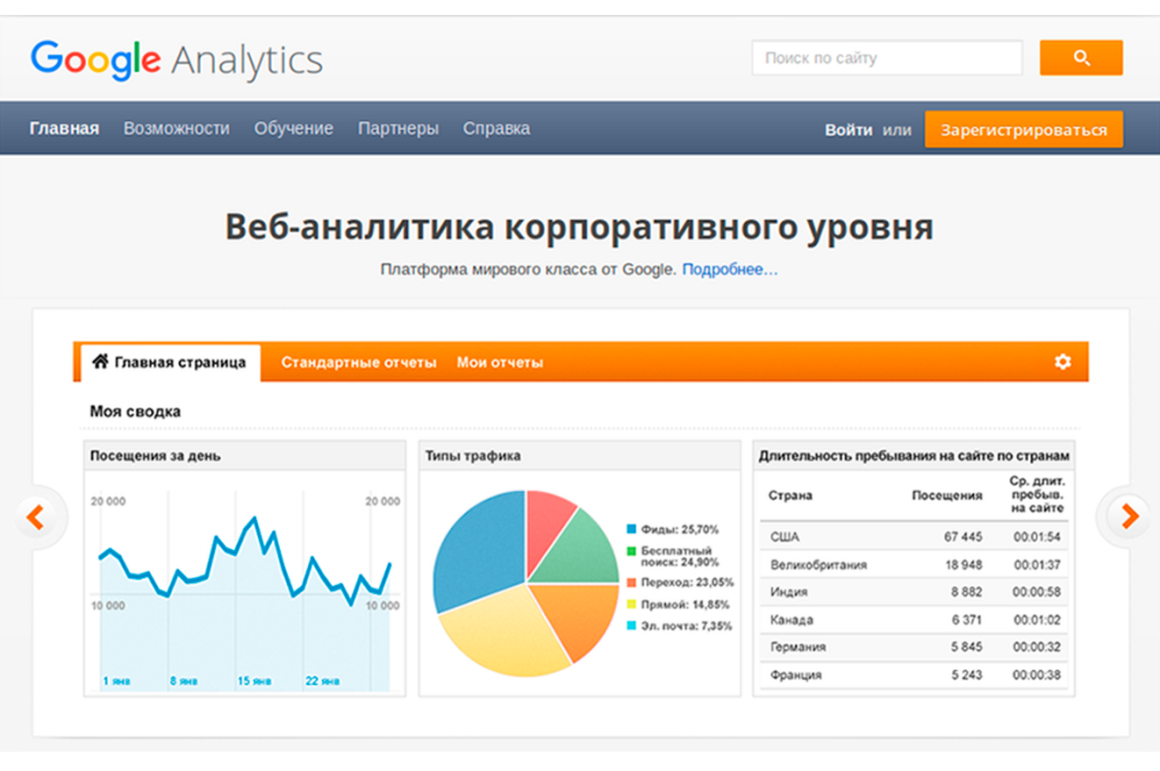Open the Партнеры menu item
1160x771 pixels.
pos(398,129)
